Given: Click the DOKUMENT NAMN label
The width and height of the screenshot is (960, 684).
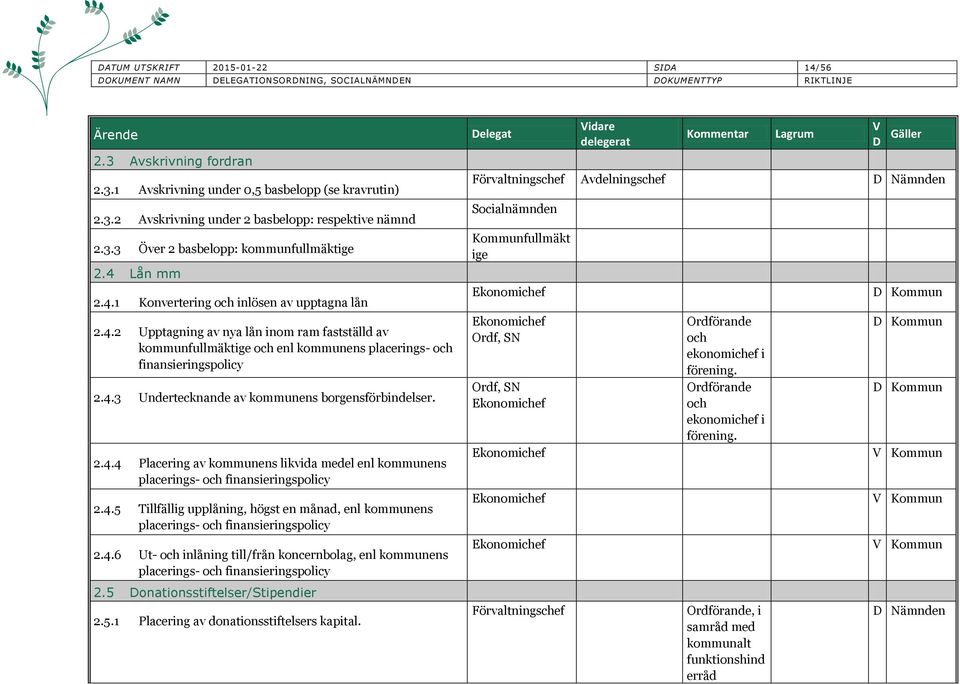Looking at the screenshot, I should click(139, 80).
